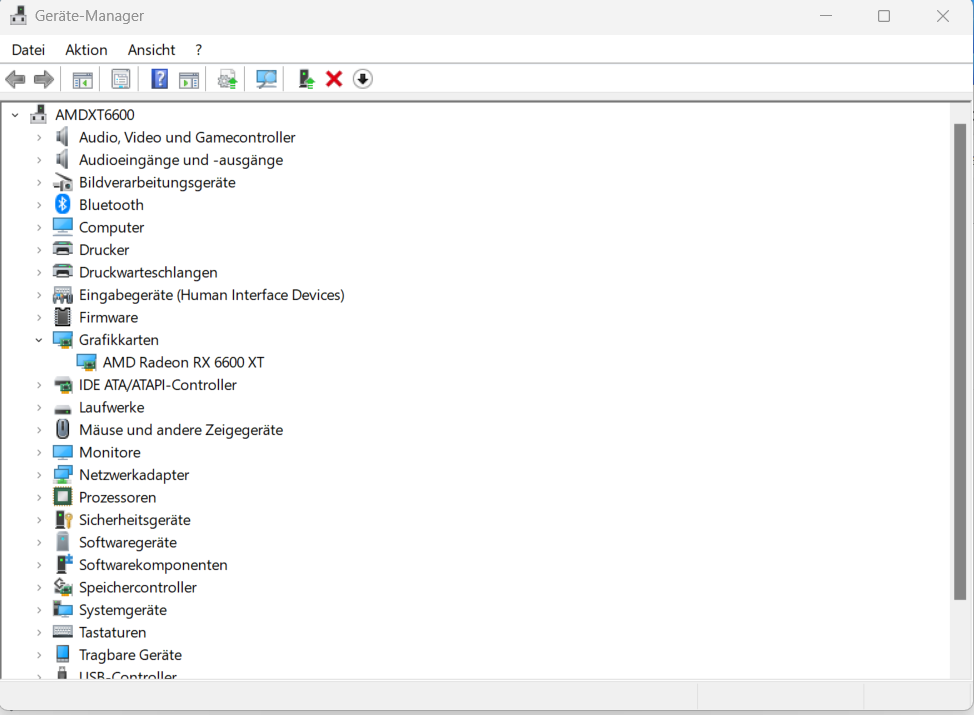Expand the Computer category
The width and height of the screenshot is (974, 715).
click(x=39, y=227)
